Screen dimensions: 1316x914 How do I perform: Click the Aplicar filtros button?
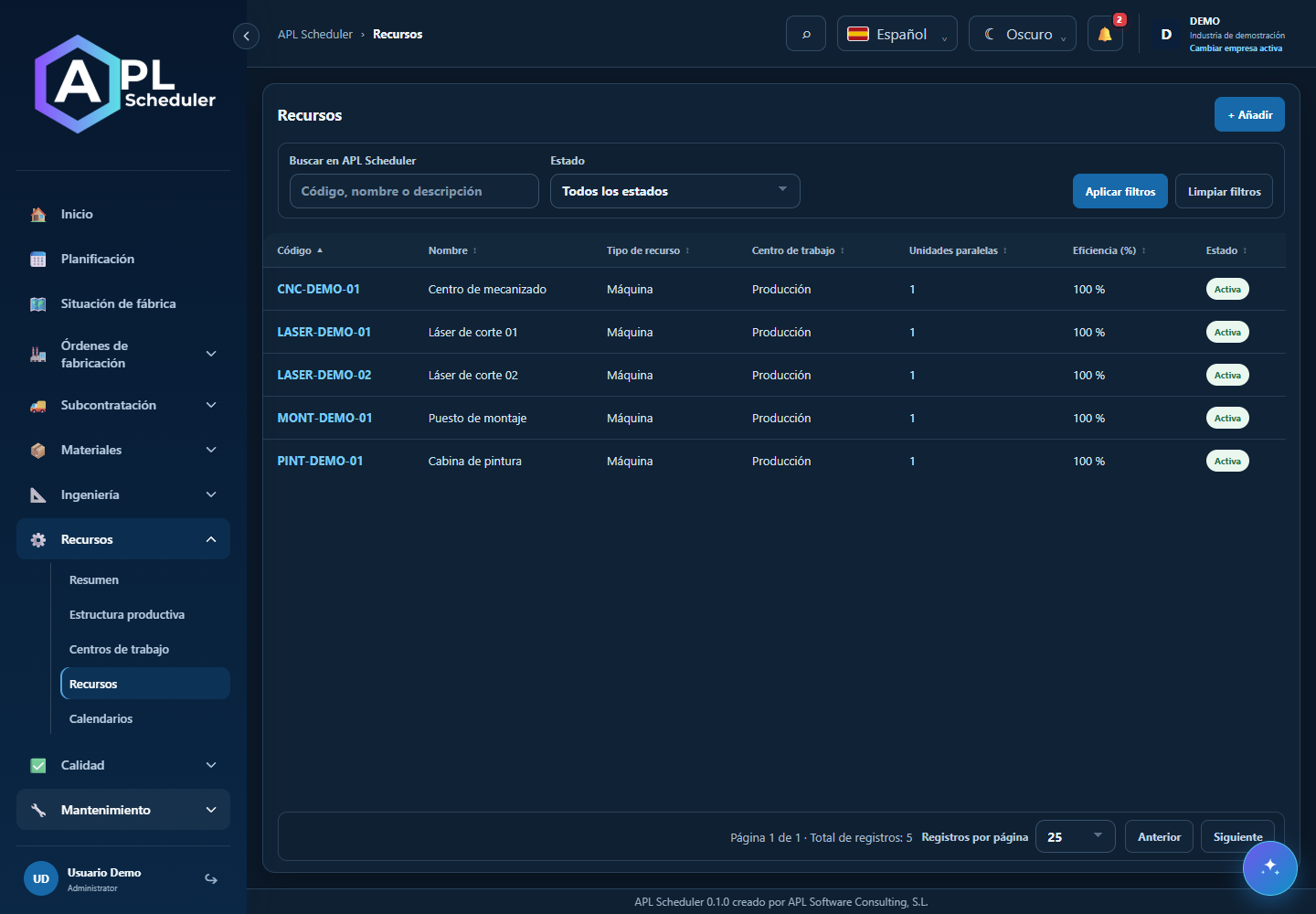(x=1120, y=191)
